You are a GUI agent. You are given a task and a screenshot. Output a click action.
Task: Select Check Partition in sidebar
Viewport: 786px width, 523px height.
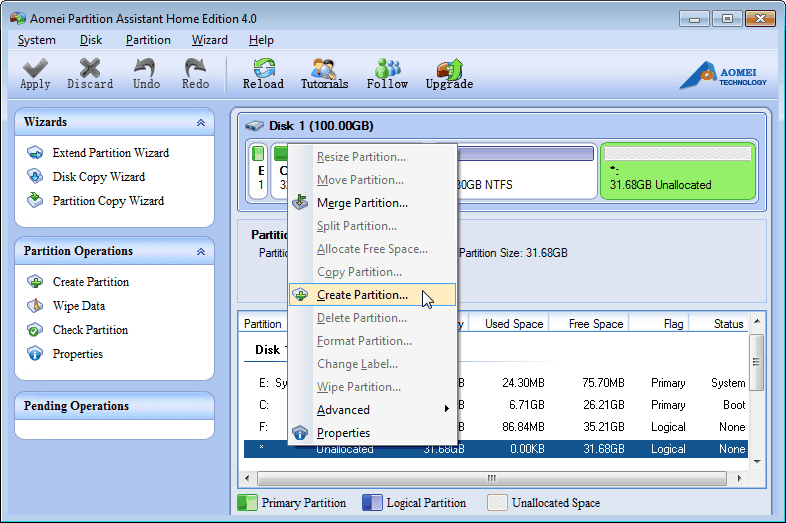[x=90, y=330]
